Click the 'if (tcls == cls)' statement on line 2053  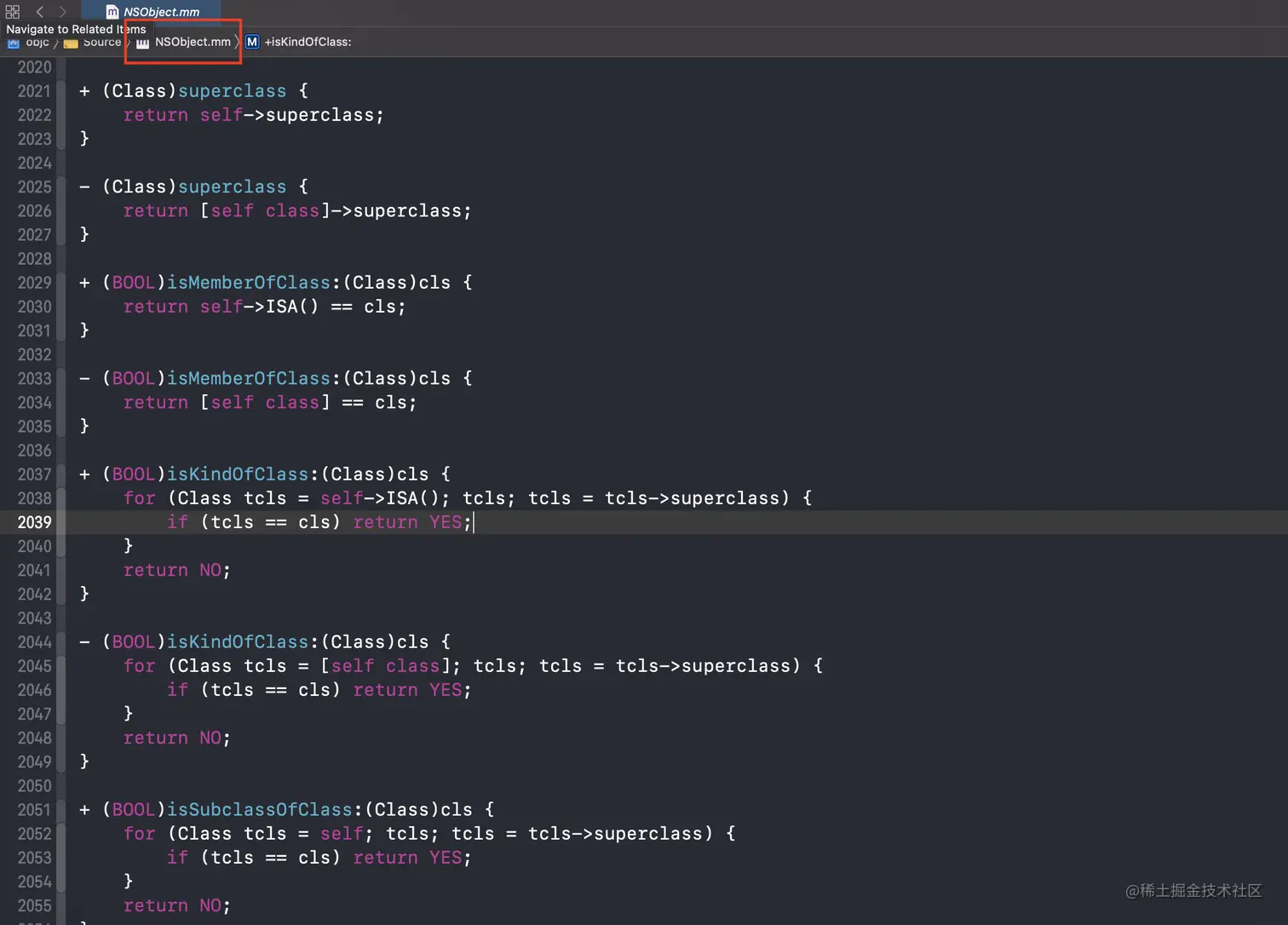click(x=319, y=858)
